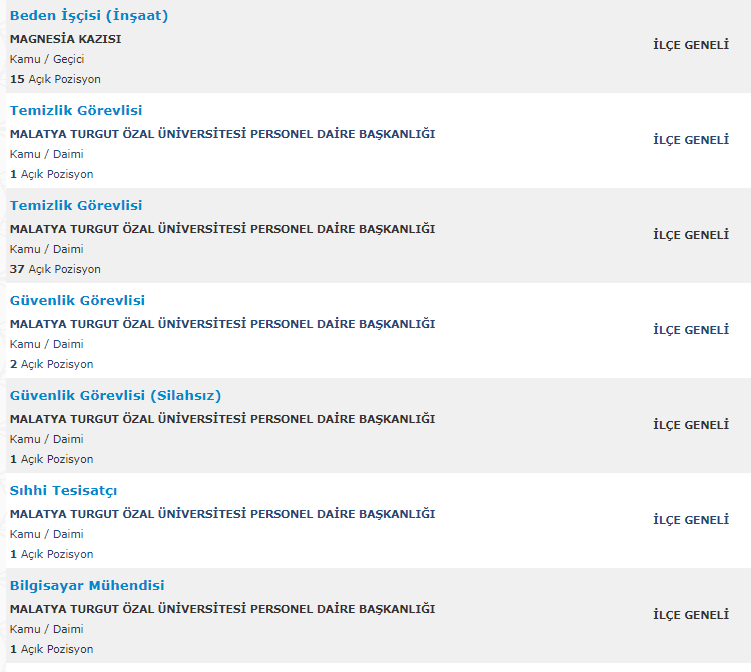Open Güvenlik Görevlisi listing with 2 open positions
The image size is (751, 672).
[x=77, y=301]
